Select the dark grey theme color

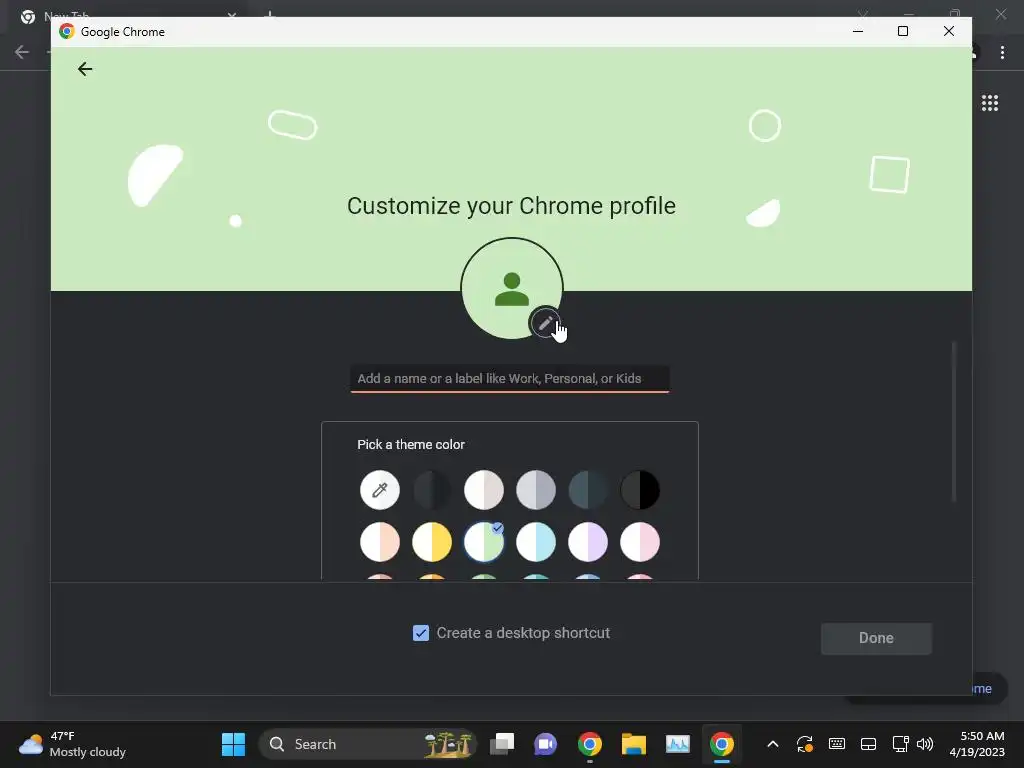point(432,490)
